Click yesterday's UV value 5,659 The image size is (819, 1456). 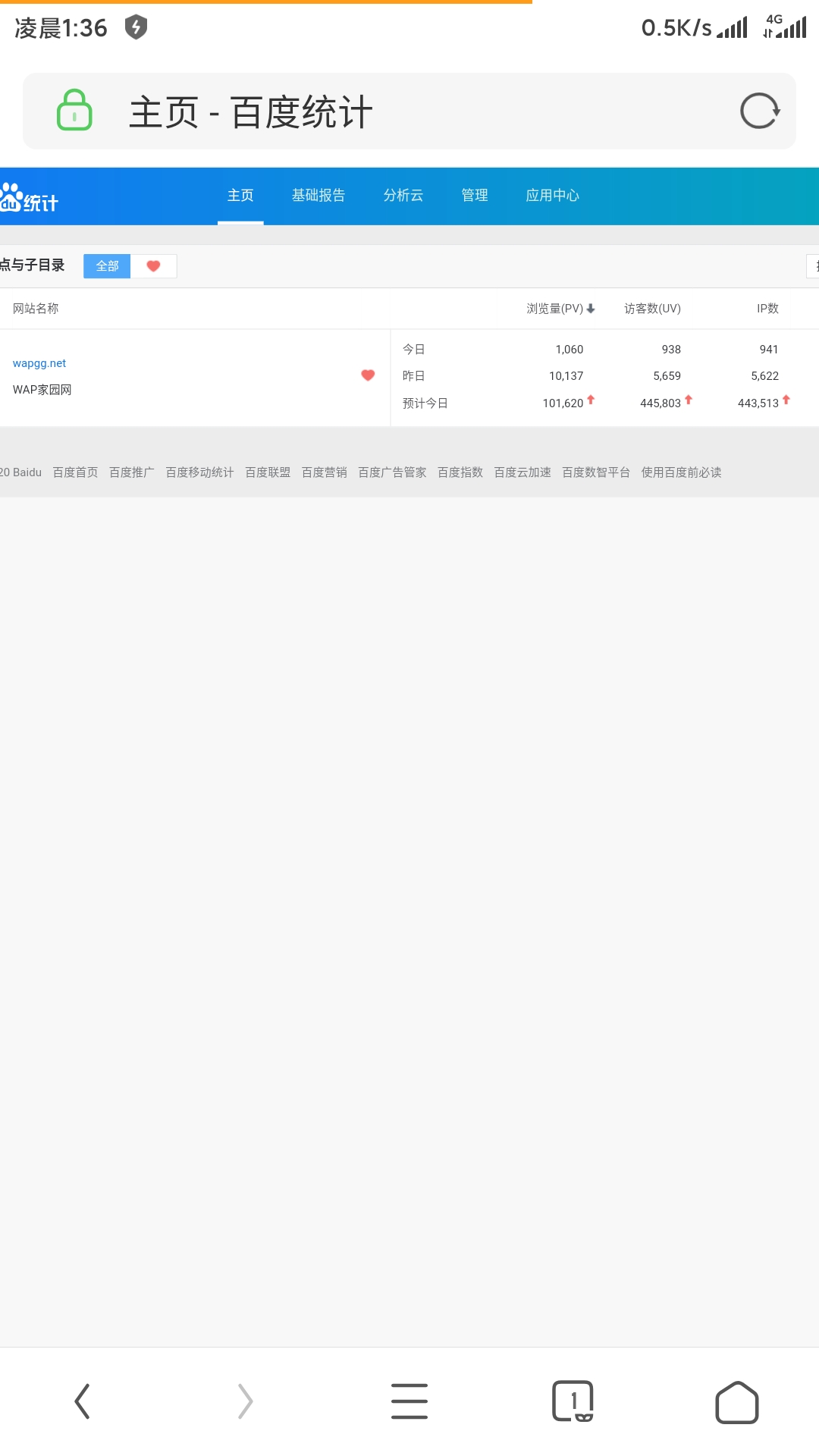667,376
